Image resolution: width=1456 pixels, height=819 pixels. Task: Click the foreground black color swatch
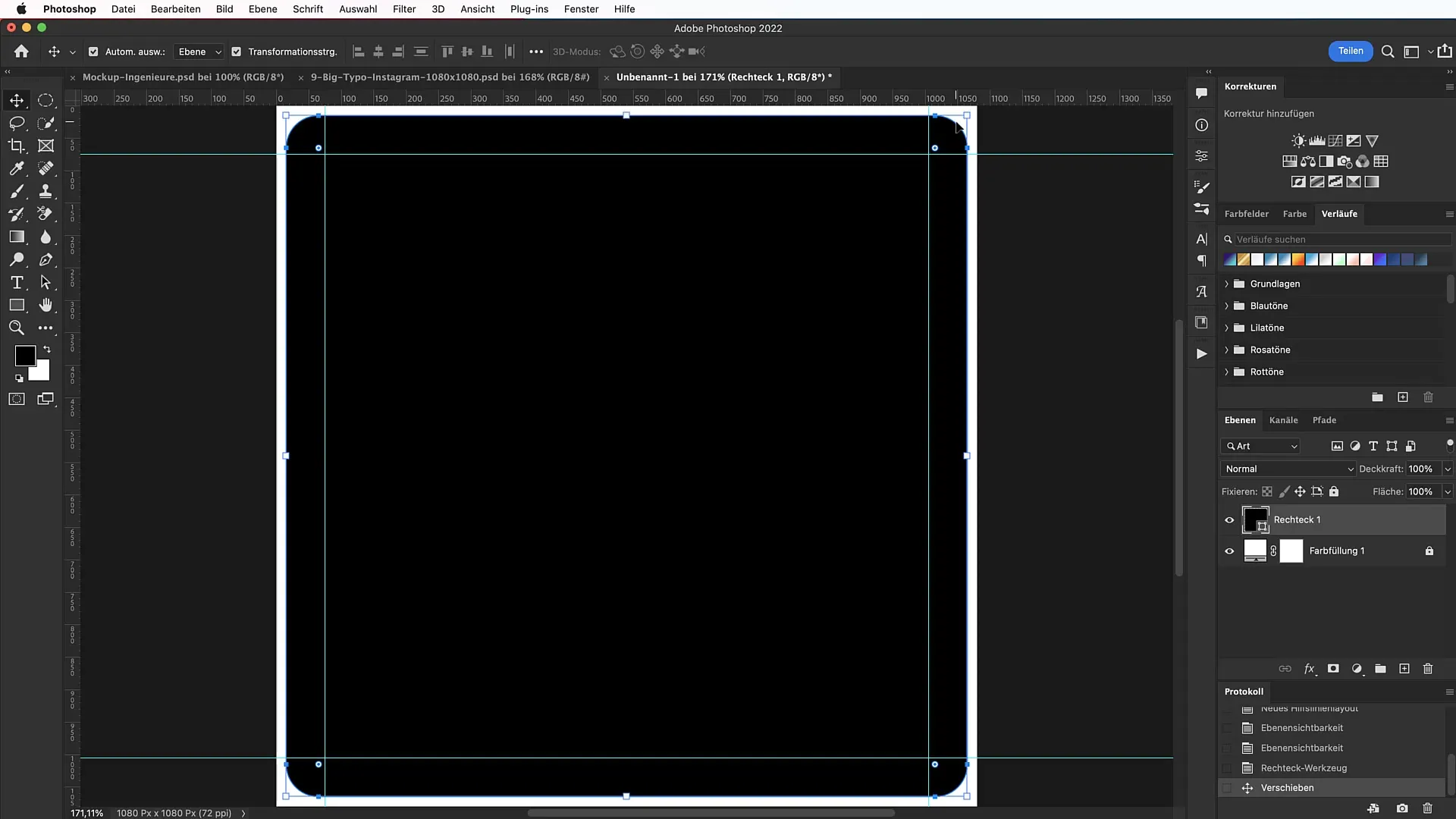click(24, 354)
